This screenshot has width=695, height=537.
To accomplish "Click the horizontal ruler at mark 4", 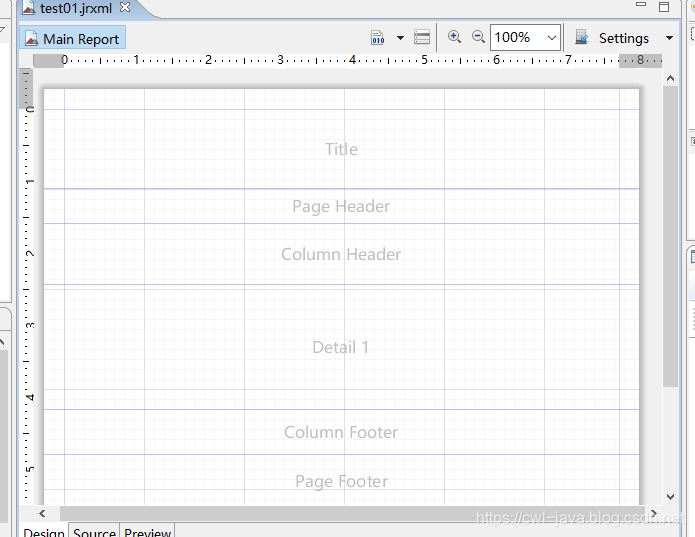I will pos(352,60).
